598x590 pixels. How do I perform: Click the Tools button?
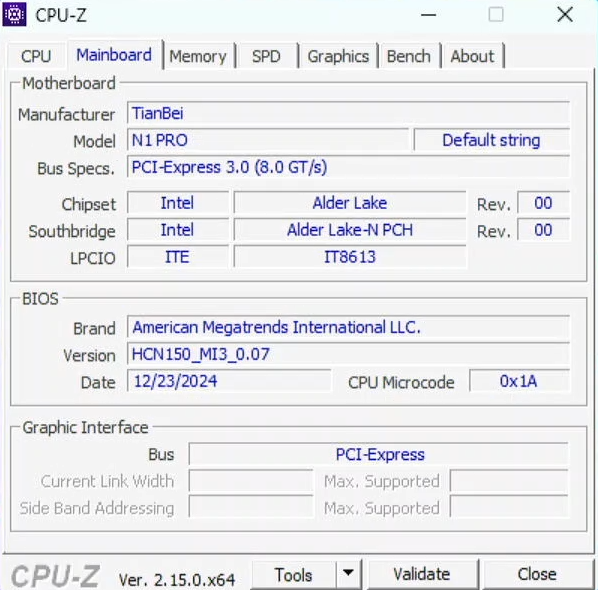(x=294, y=574)
